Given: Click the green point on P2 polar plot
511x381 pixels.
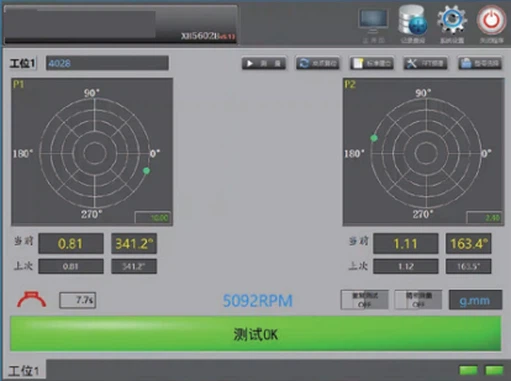Looking at the screenshot, I should point(374,138).
